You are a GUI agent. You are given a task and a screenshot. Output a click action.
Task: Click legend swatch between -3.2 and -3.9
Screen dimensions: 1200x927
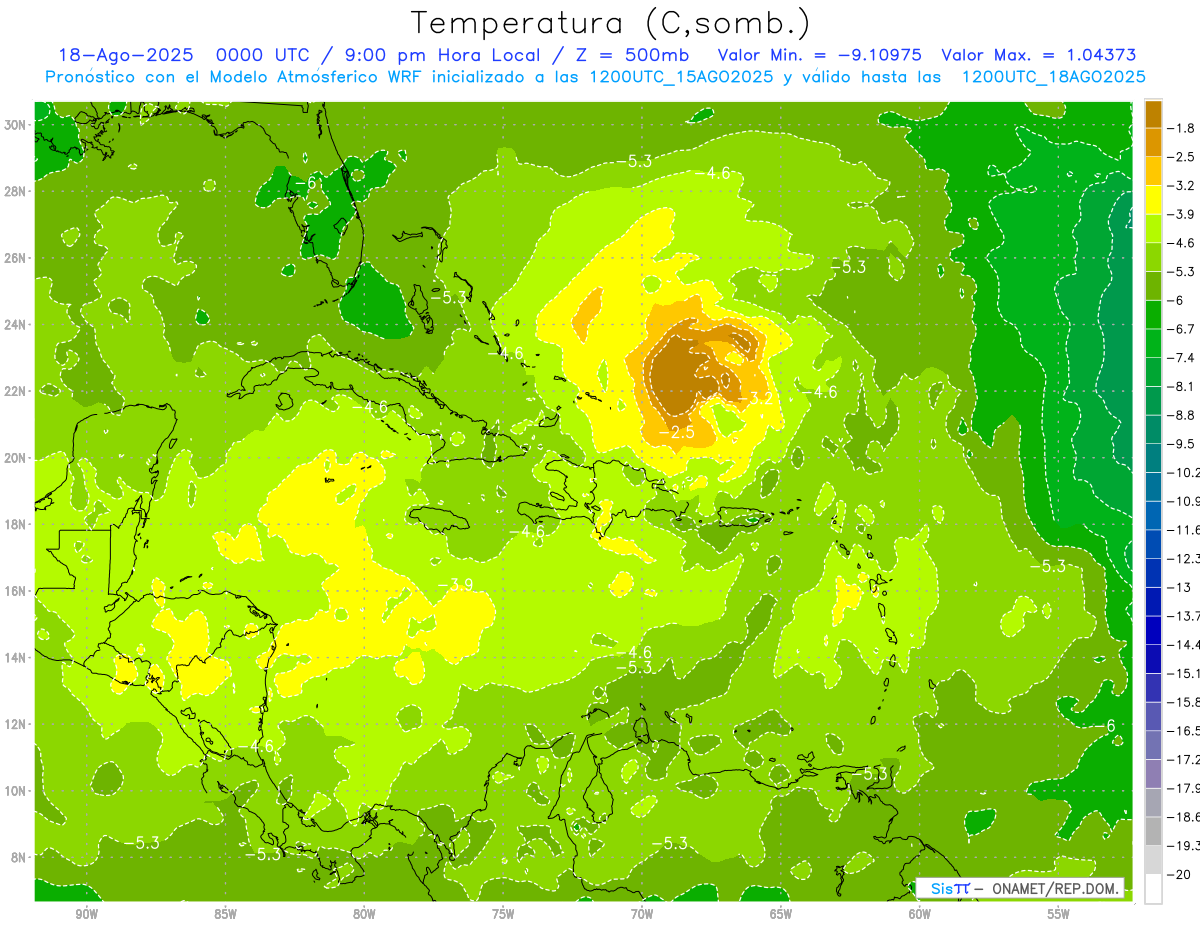(1153, 200)
